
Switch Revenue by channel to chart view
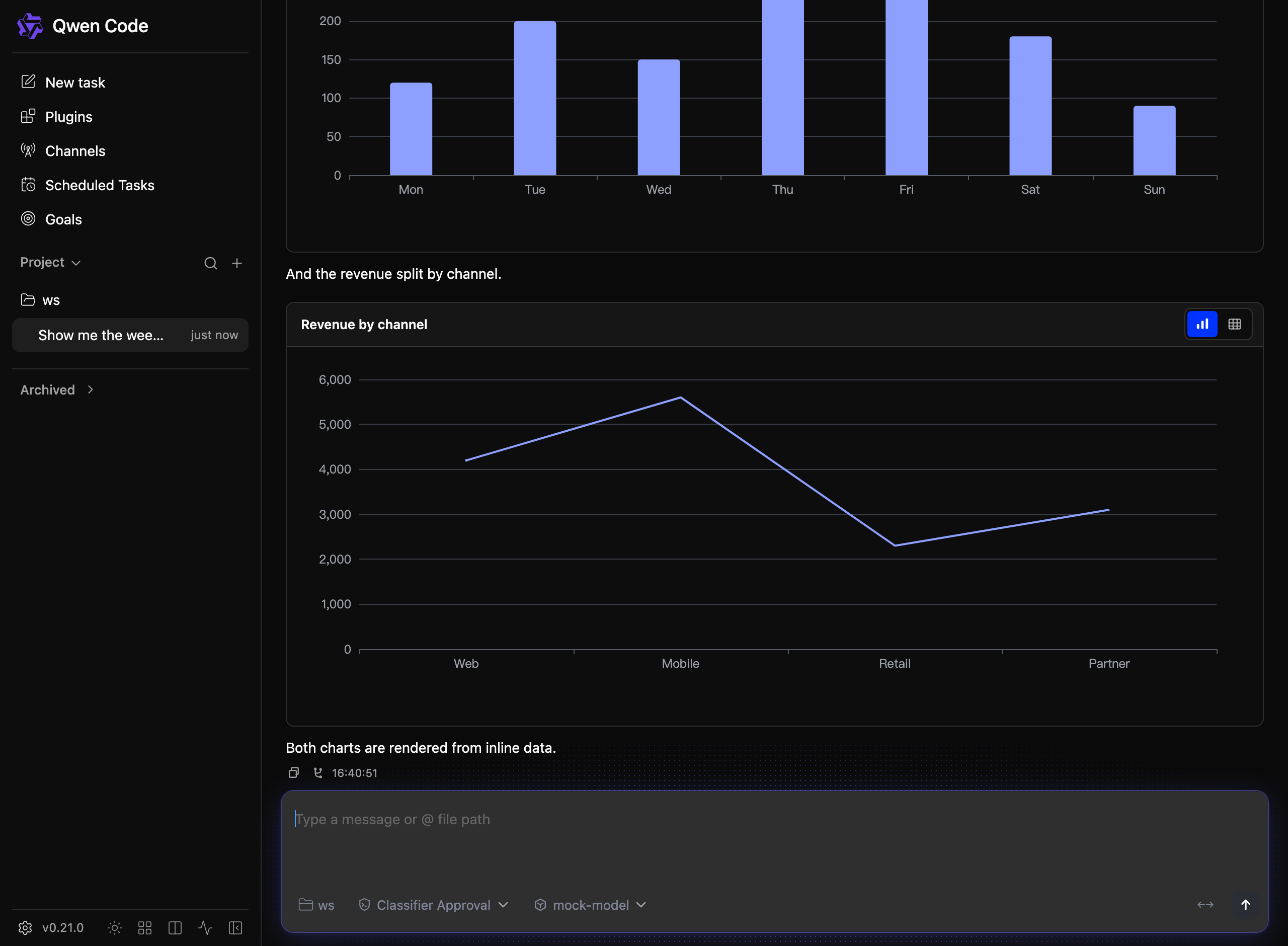coord(1202,324)
